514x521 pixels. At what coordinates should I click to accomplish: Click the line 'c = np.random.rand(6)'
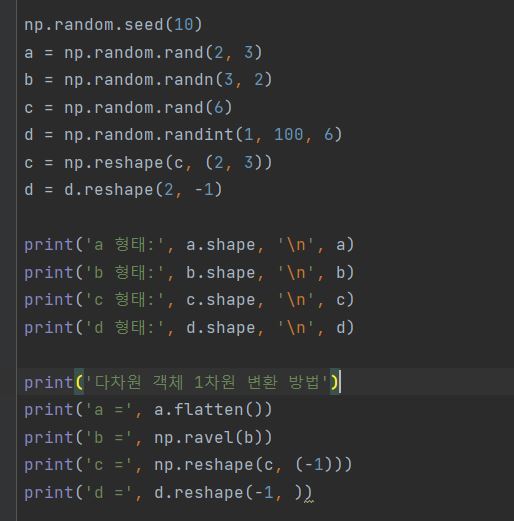click(128, 108)
